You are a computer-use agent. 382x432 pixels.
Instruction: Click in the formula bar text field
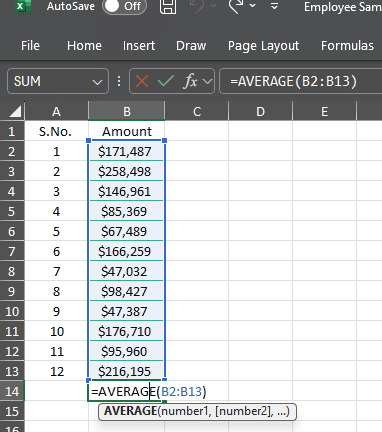301,81
